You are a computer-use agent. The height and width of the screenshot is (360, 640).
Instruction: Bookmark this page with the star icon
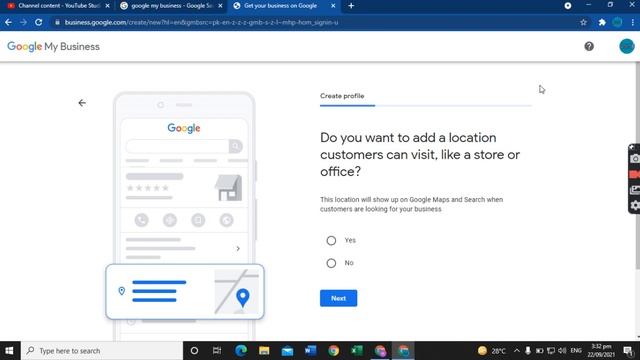point(584,22)
